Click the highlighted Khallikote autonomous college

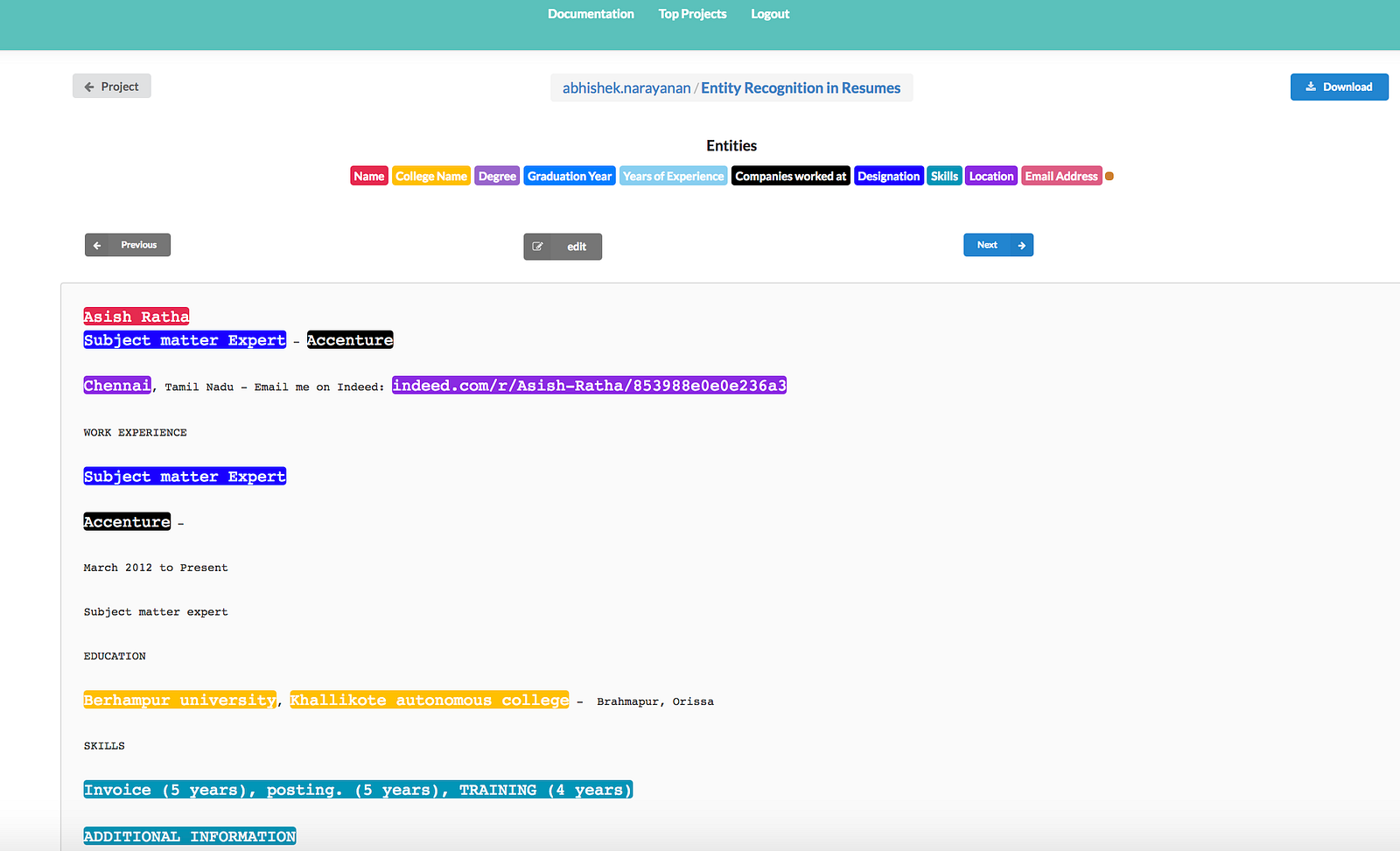(x=430, y=700)
